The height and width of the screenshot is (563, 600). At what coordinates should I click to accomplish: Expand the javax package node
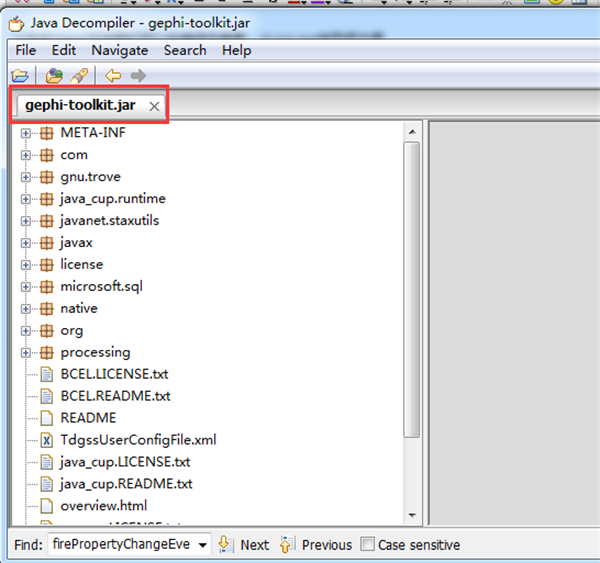pyautogui.click(x=26, y=243)
